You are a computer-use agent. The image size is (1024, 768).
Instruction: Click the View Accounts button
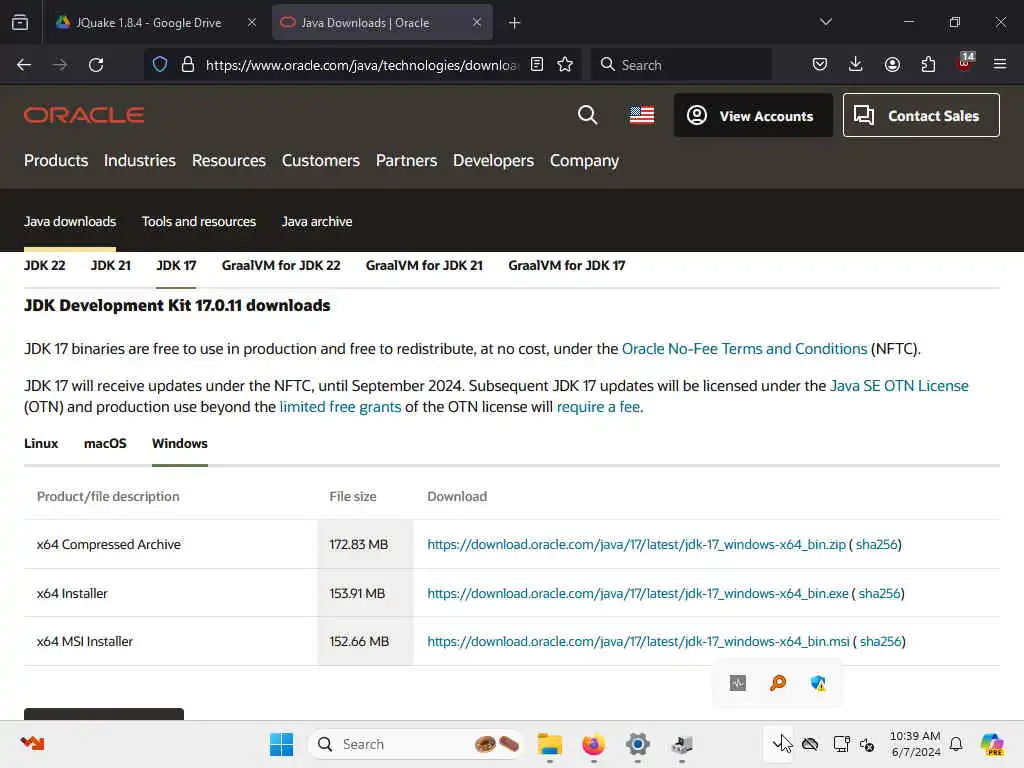pos(753,116)
